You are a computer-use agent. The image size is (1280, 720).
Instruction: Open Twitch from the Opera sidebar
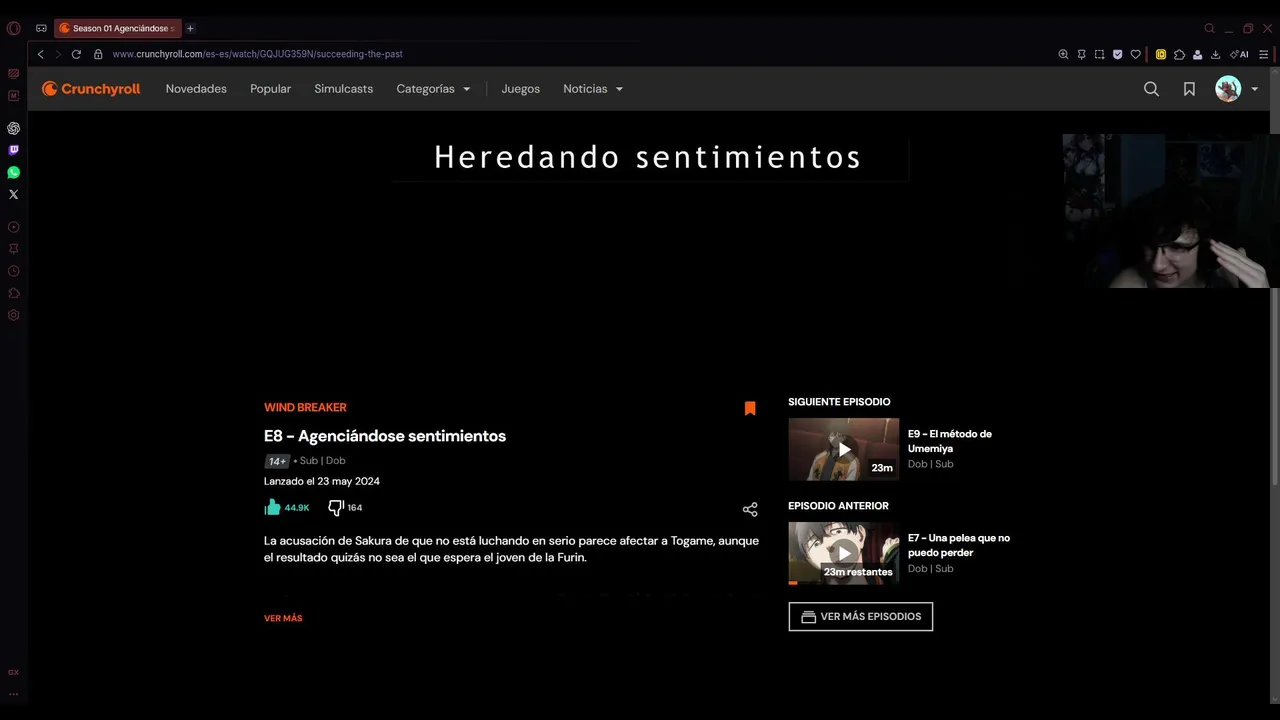click(13, 150)
